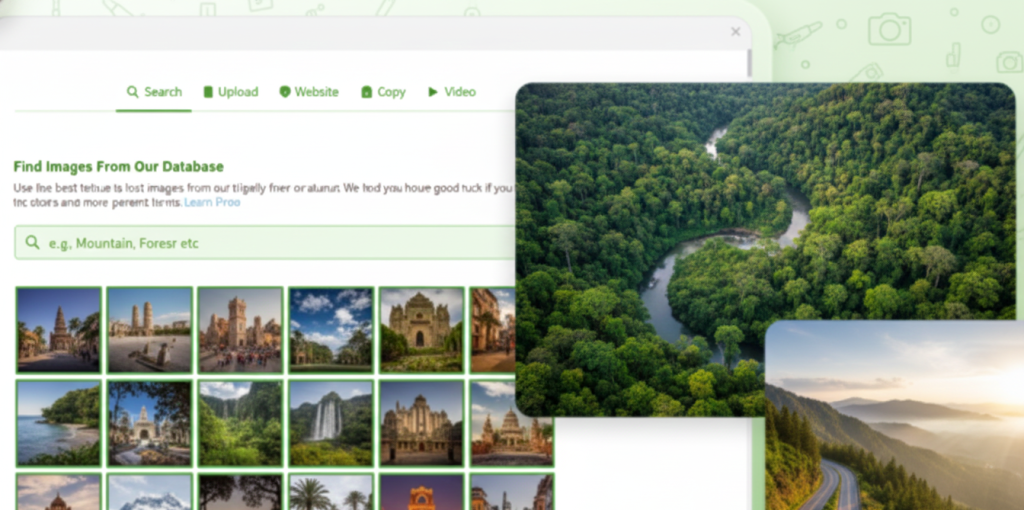Screen dimensions: 1024x510
Task: Switch to the Upload tab label
Action: point(238,92)
